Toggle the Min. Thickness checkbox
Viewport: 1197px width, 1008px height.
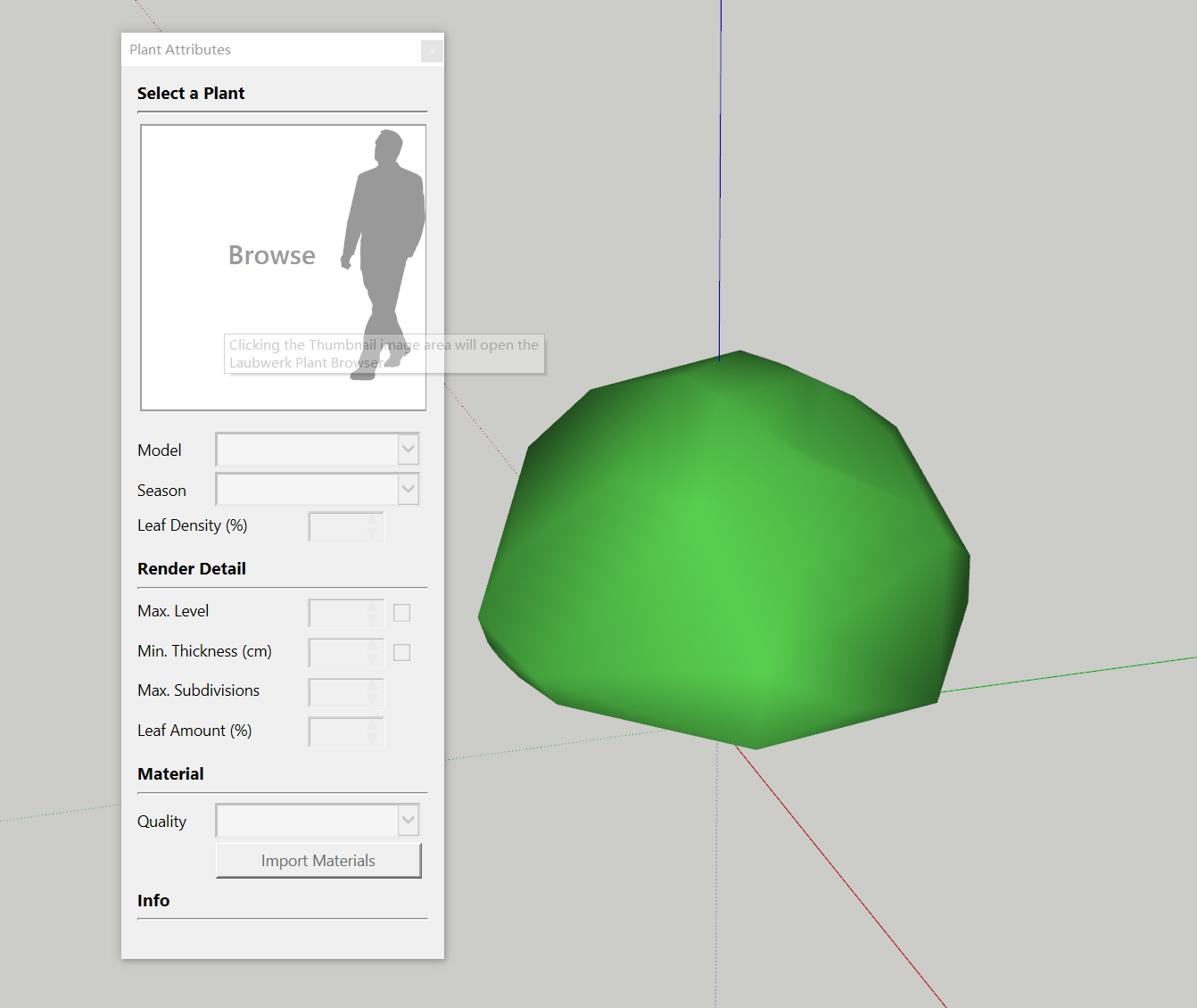pyautogui.click(x=402, y=653)
